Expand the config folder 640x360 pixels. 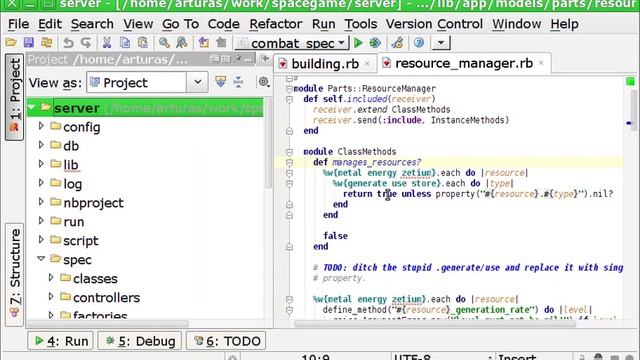click(41, 126)
